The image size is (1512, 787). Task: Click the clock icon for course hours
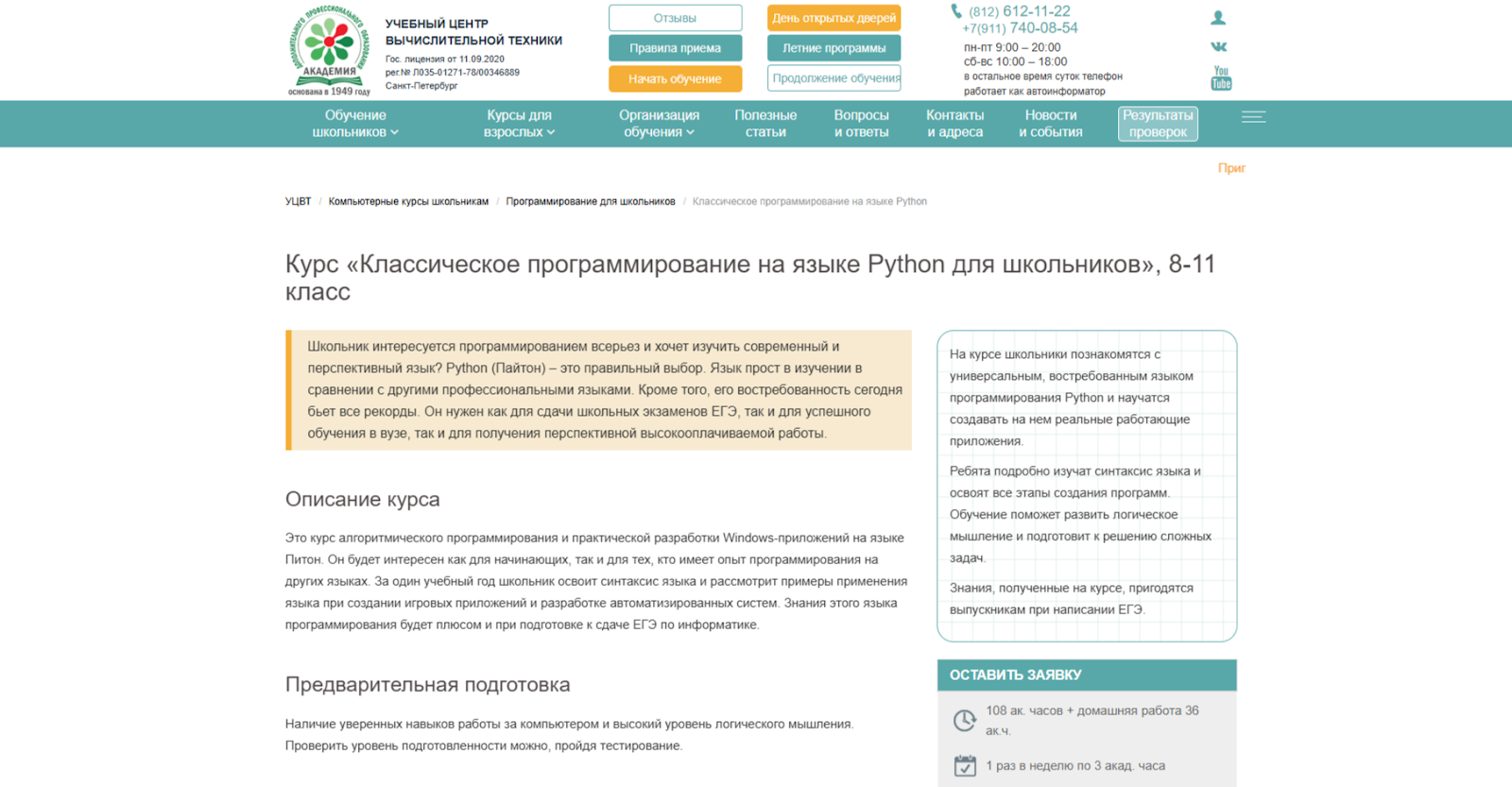click(x=964, y=721)
